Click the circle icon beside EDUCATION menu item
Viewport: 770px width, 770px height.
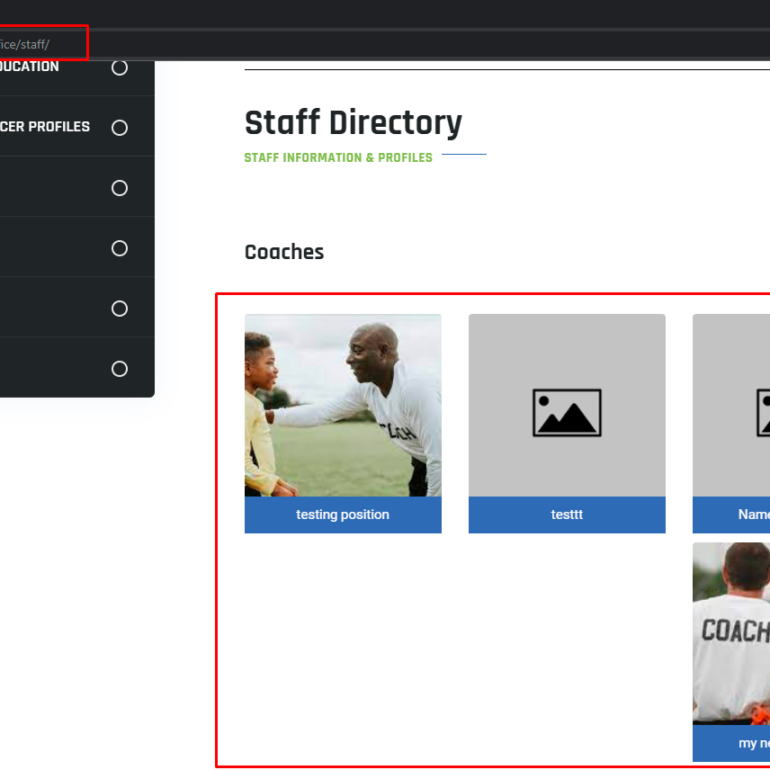(x=119, y=67)
